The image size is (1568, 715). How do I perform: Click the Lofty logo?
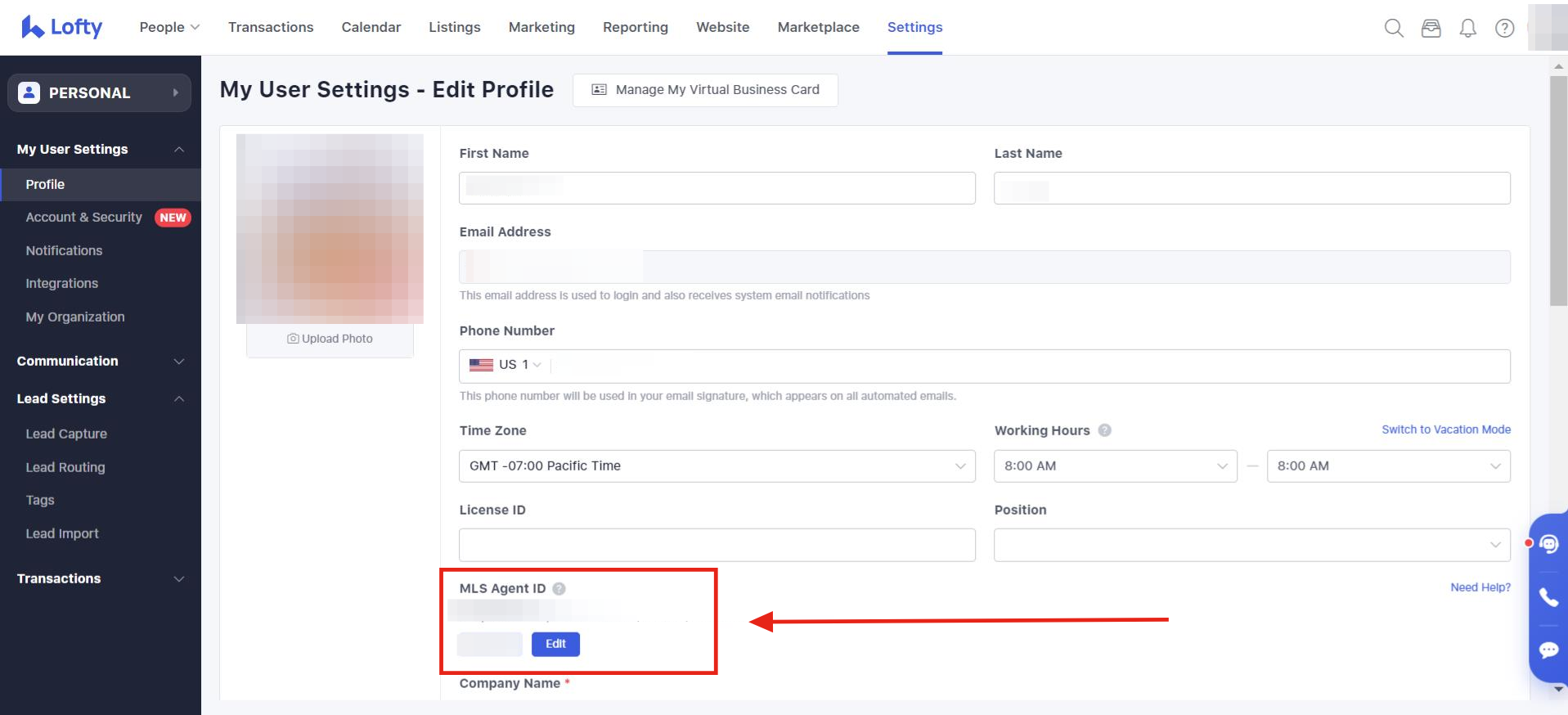pos(62,27)
